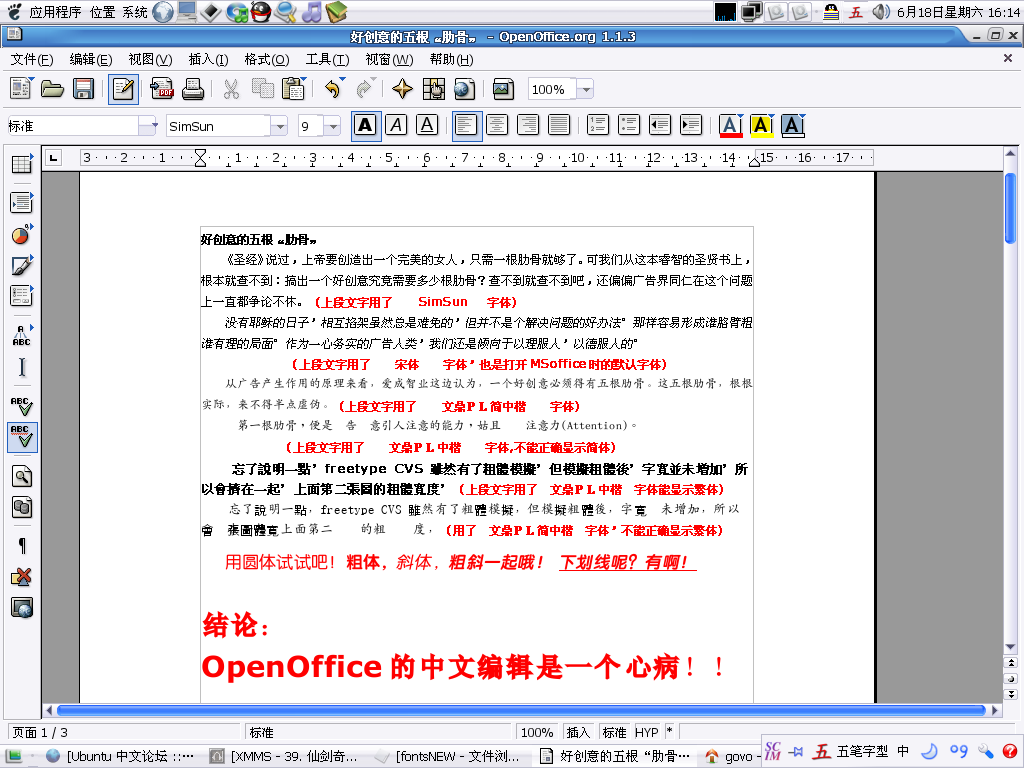The height and width of the screenshot is (768, 1024).
Task: Increase paragraph indent
Action: coord(690,125)
